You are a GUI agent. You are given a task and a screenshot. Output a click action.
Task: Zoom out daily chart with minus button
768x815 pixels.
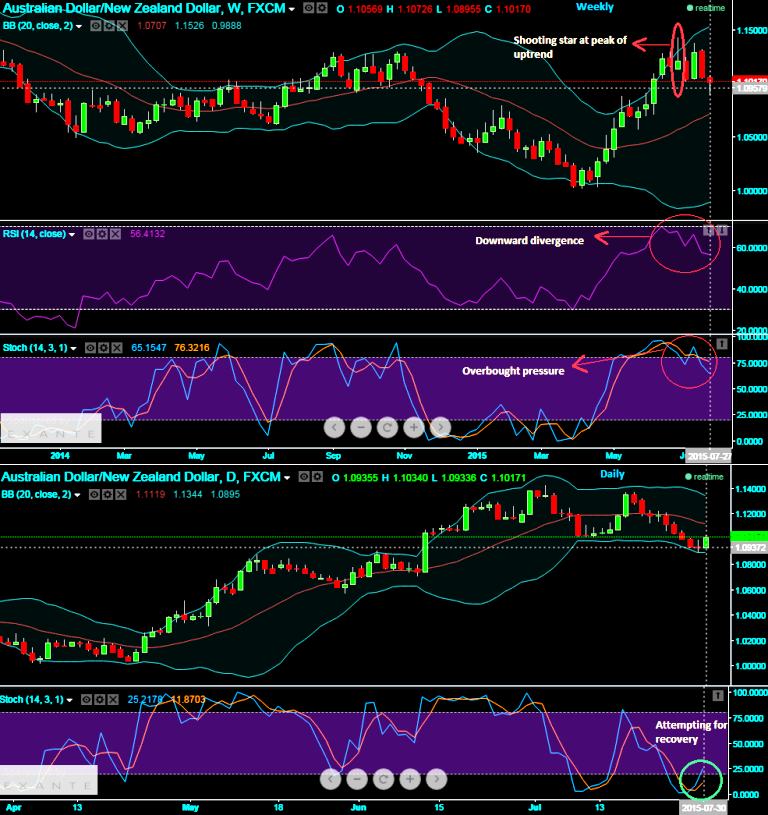click(x=356, y=779)
